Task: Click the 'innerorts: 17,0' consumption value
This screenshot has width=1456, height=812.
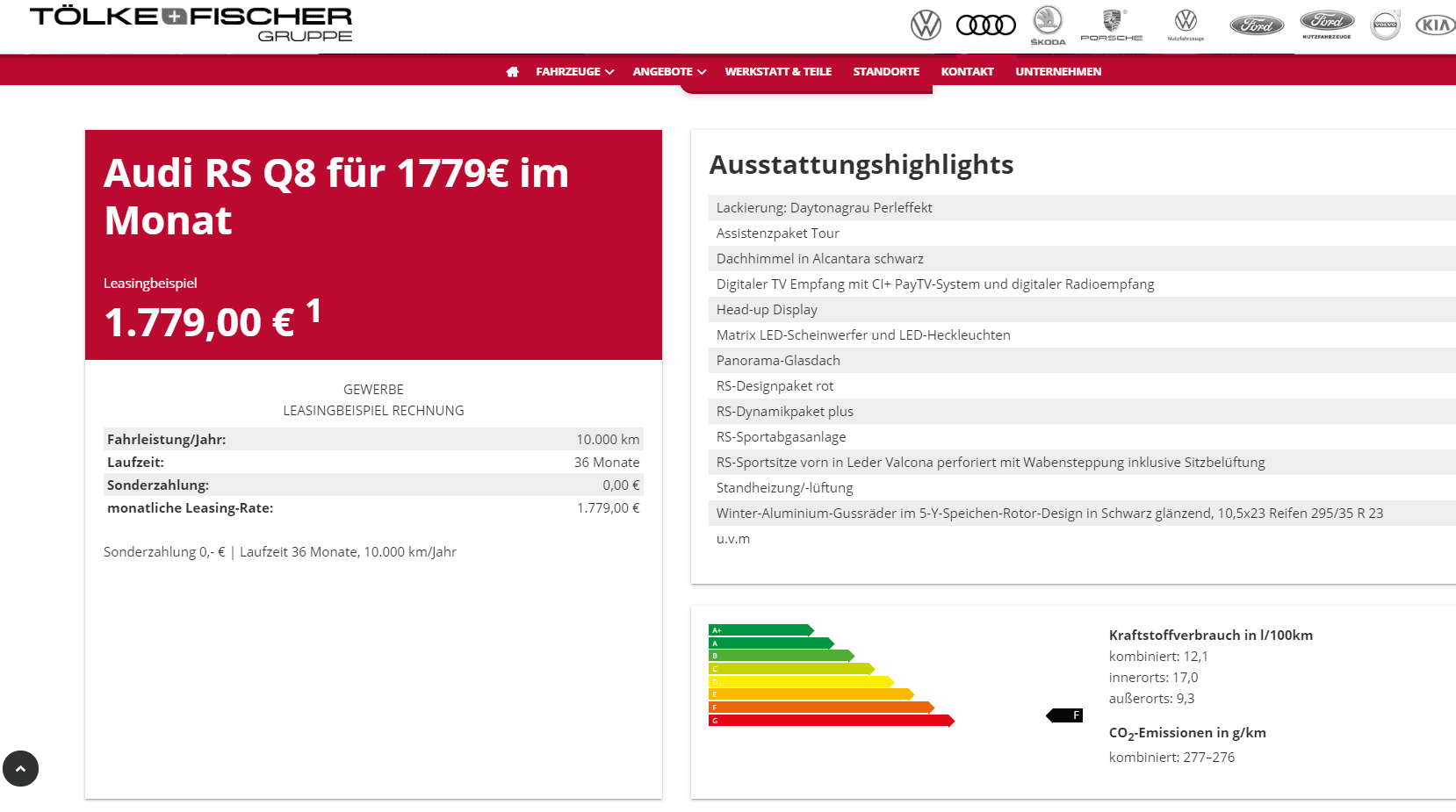Action: [x=1153, y=677]
